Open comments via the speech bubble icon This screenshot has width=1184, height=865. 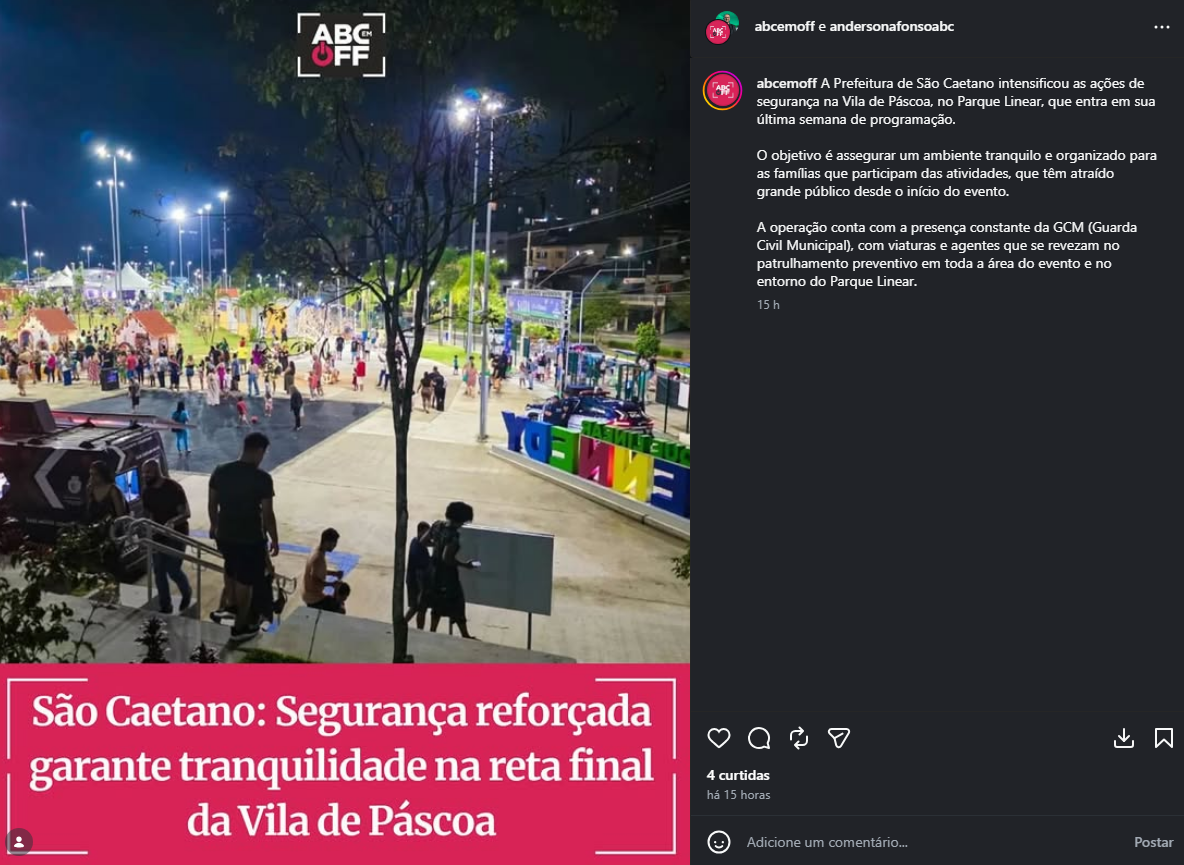pyautogui.click(x=759, y=737)
